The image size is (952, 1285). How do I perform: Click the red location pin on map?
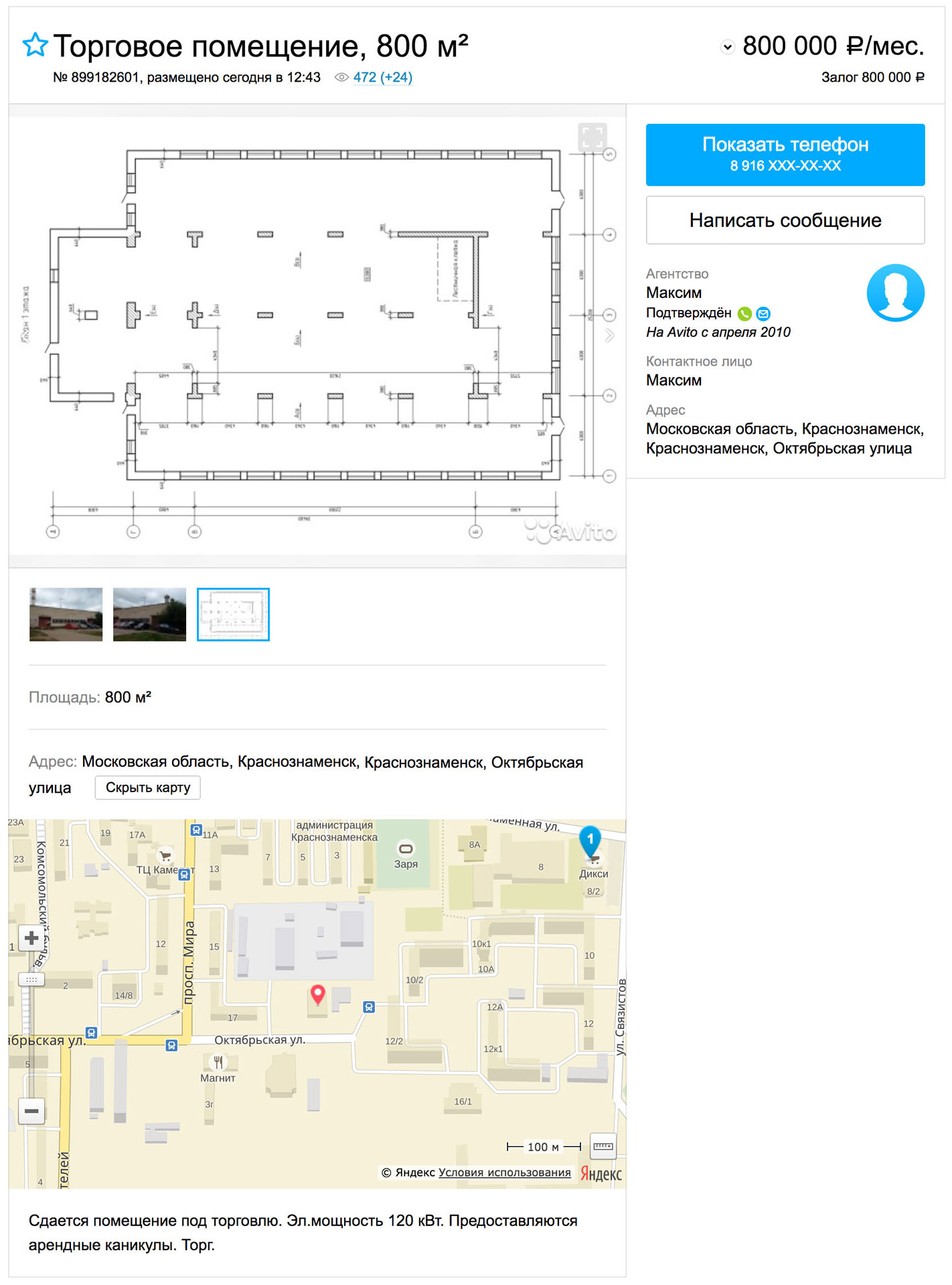point(318,994)
